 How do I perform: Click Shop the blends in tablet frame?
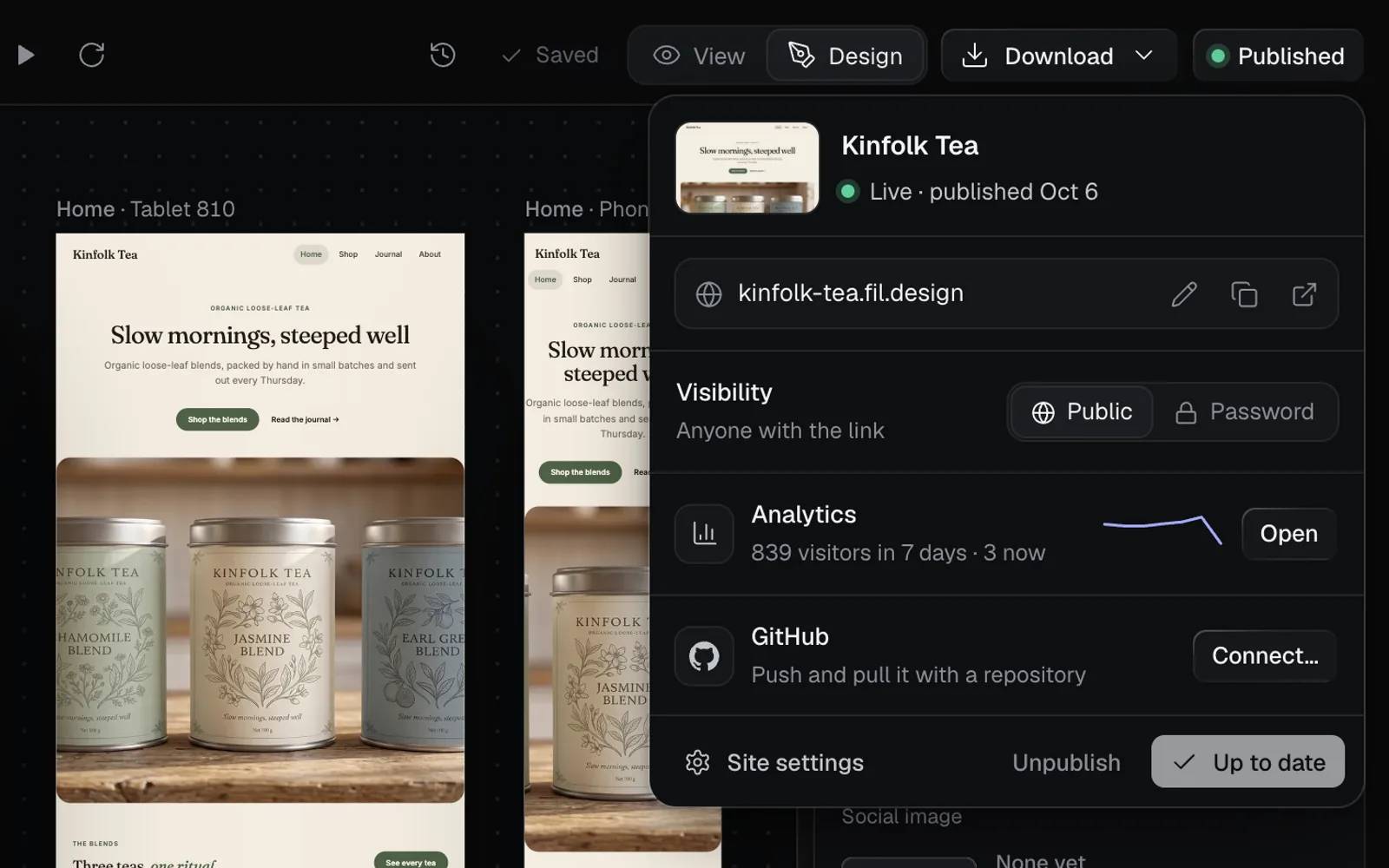pos(217,419)
